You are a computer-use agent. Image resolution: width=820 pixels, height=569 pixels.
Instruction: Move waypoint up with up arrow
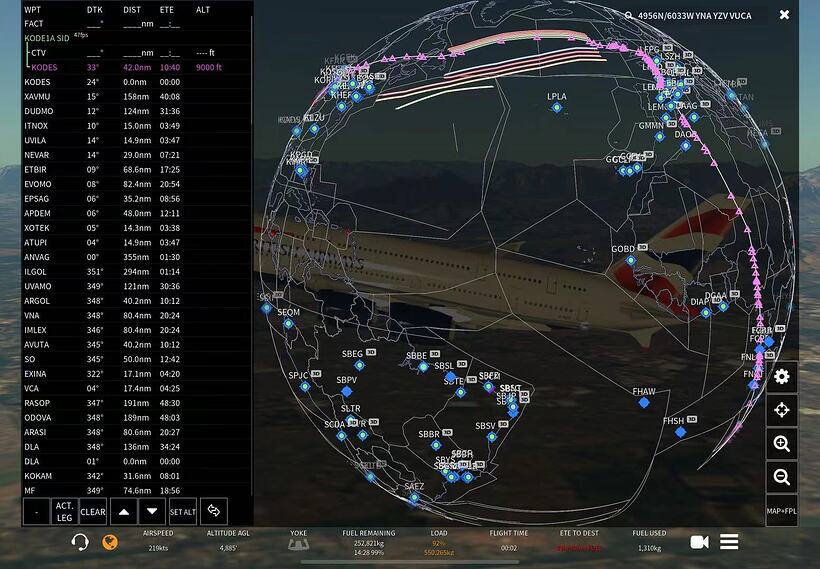pos(124,511)
